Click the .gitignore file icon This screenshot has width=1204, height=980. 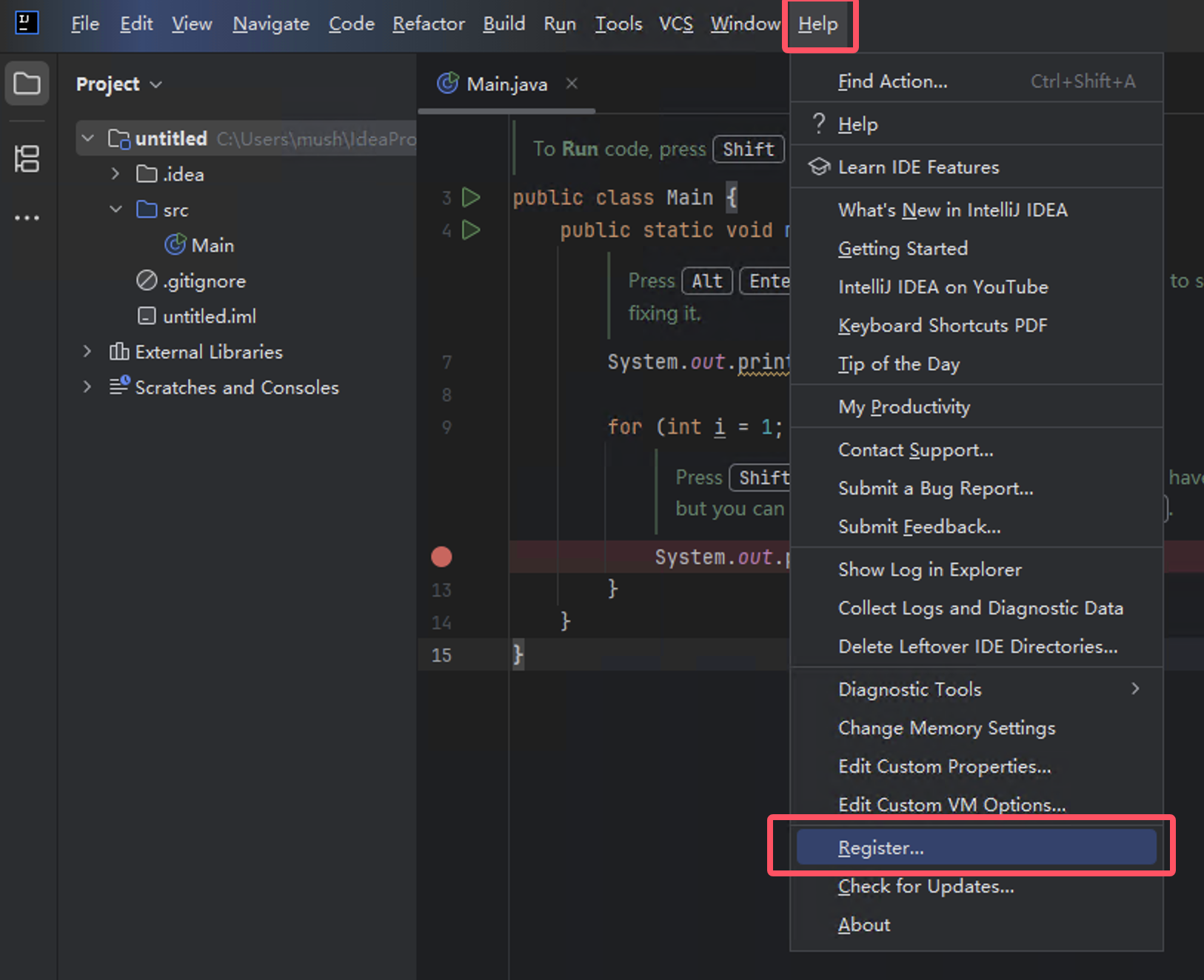147,281
